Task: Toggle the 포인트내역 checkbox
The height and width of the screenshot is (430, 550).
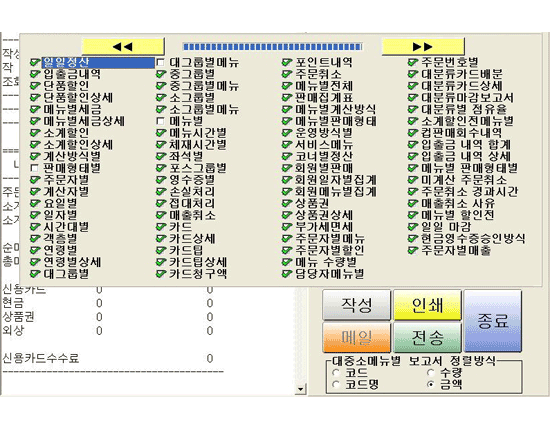Action: click(287, 62)
